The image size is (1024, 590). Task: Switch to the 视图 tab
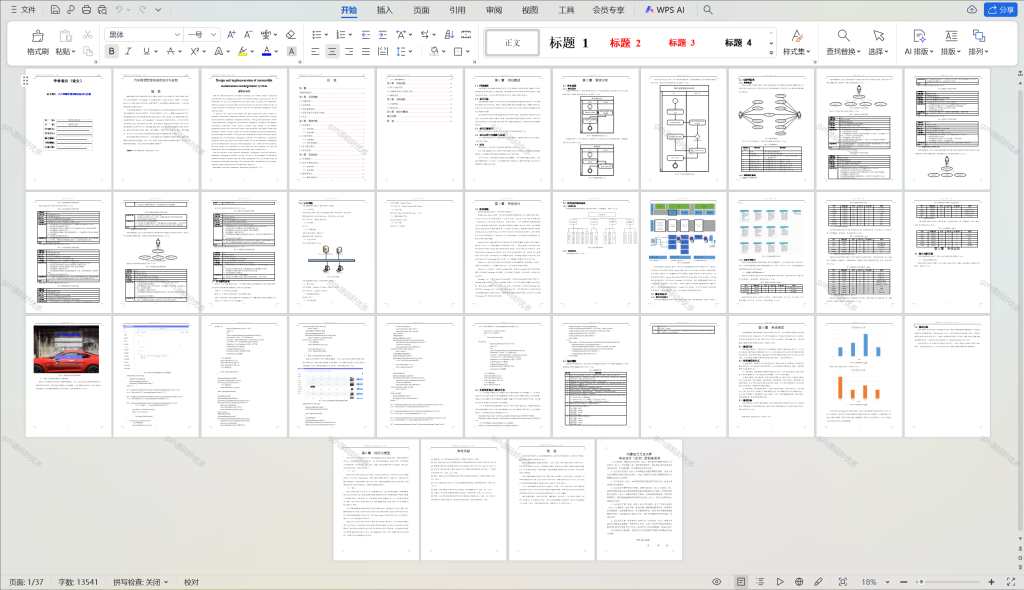click(x=530, y=10)
